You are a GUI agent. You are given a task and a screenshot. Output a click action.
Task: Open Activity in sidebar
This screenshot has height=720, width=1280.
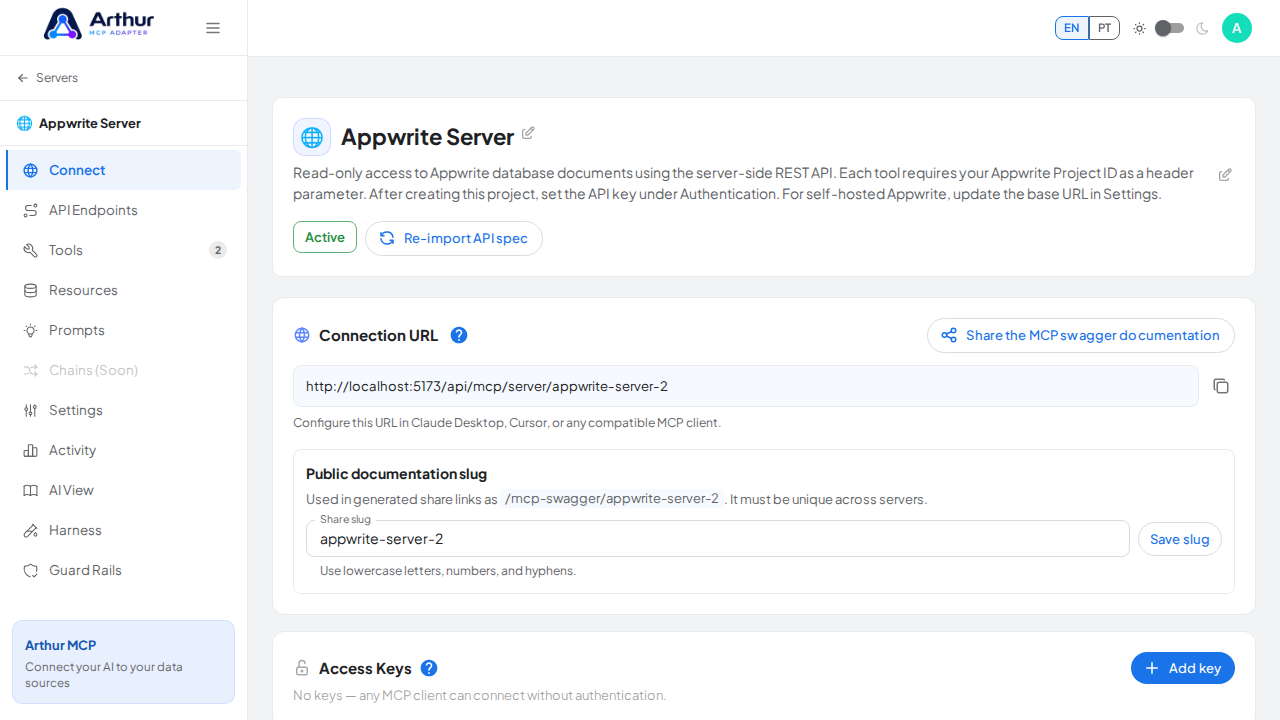[x=124, y=450]
